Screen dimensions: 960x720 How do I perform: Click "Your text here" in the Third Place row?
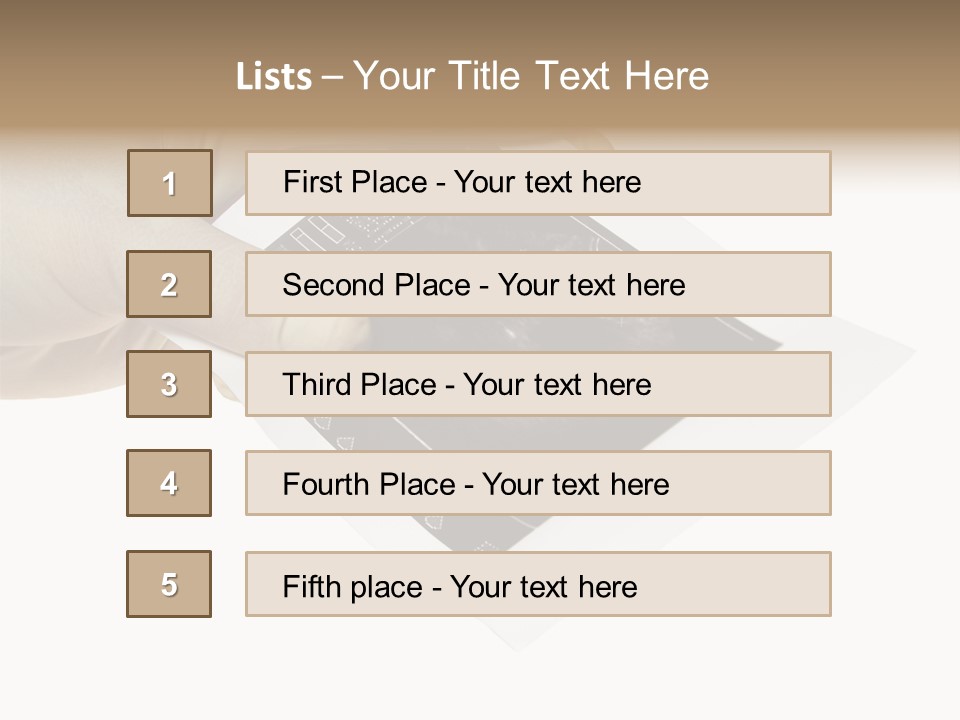pyautogui.click(x=557, y=385)
